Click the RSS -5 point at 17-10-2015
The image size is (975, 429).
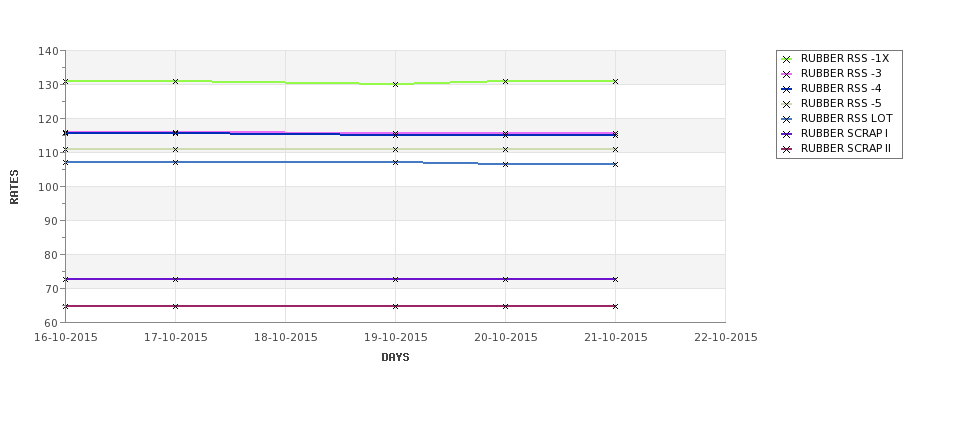tap(175, 149)
